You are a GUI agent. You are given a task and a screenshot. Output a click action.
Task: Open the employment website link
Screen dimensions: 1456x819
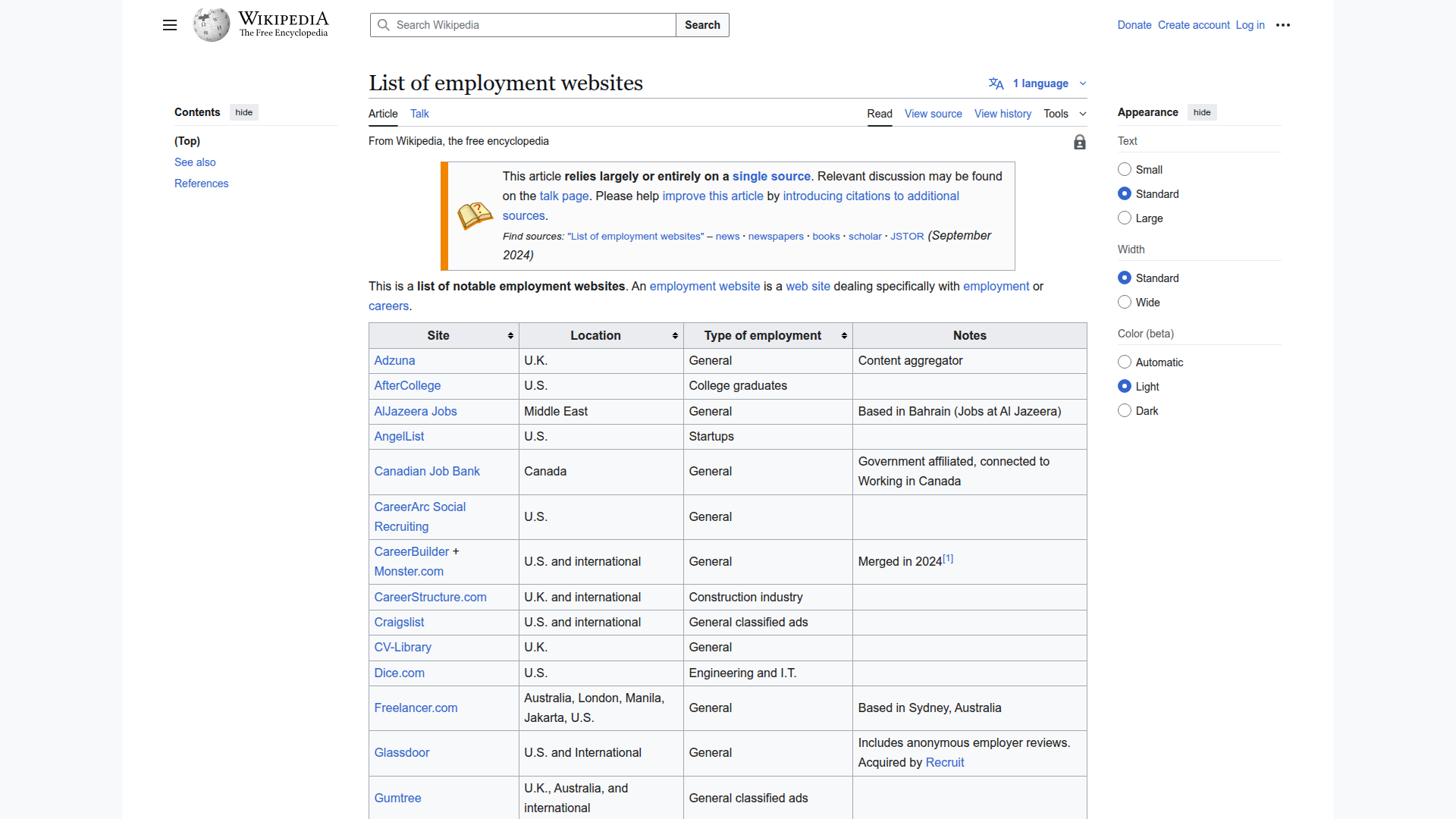pos(704,286)
